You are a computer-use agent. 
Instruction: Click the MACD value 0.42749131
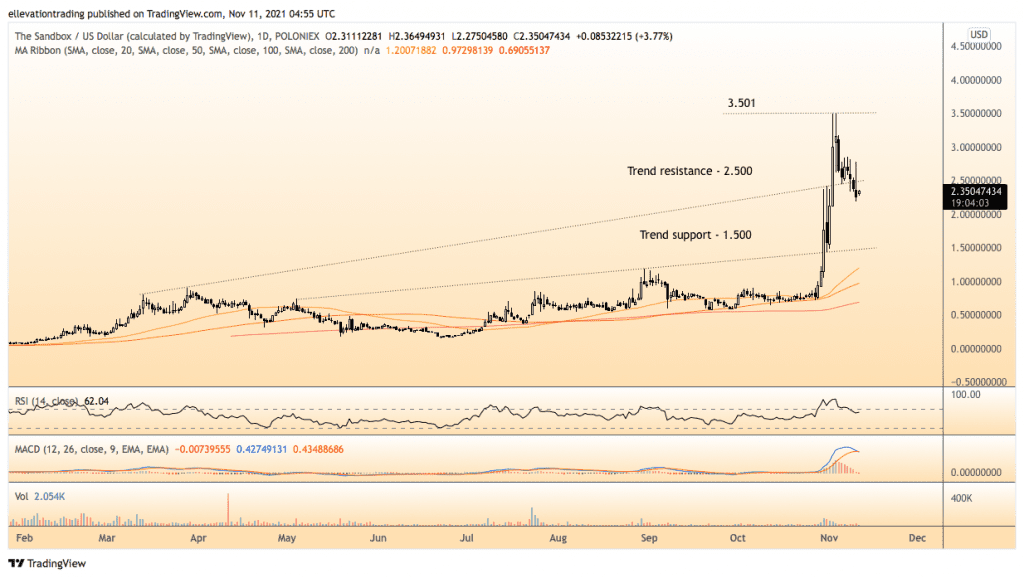261,449
